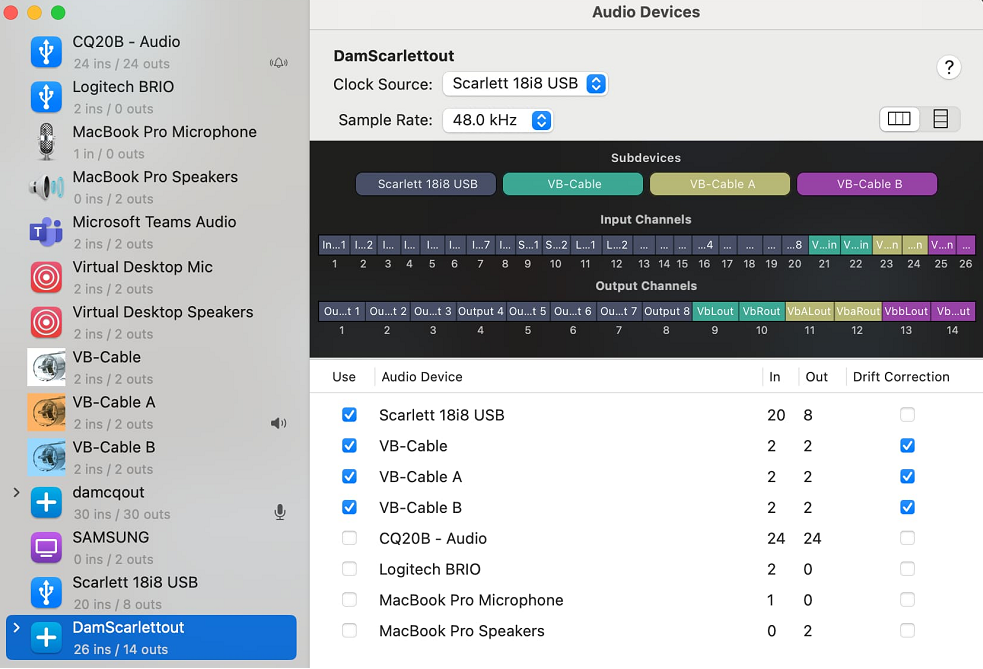Toggle Drift Correction for VB-Cable B

pos(907,507)
